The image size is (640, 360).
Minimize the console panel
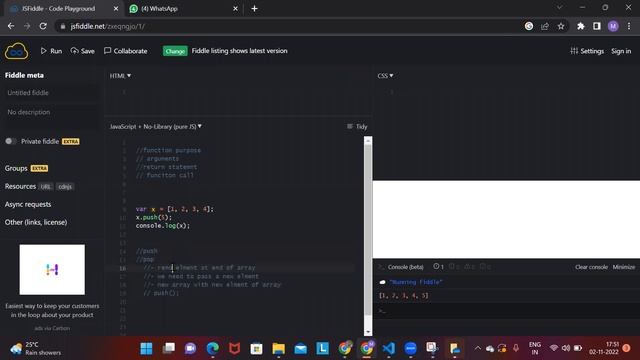click(624, 267)
